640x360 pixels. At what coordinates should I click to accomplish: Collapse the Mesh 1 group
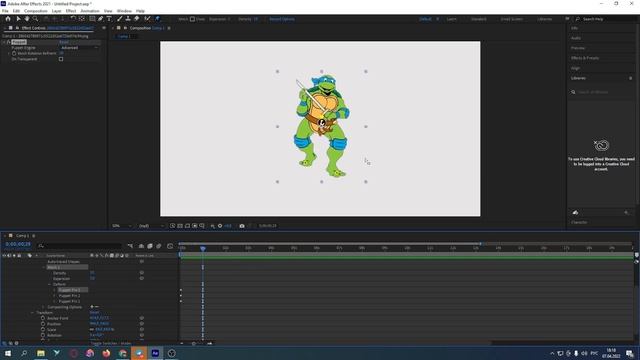[44, 267]
